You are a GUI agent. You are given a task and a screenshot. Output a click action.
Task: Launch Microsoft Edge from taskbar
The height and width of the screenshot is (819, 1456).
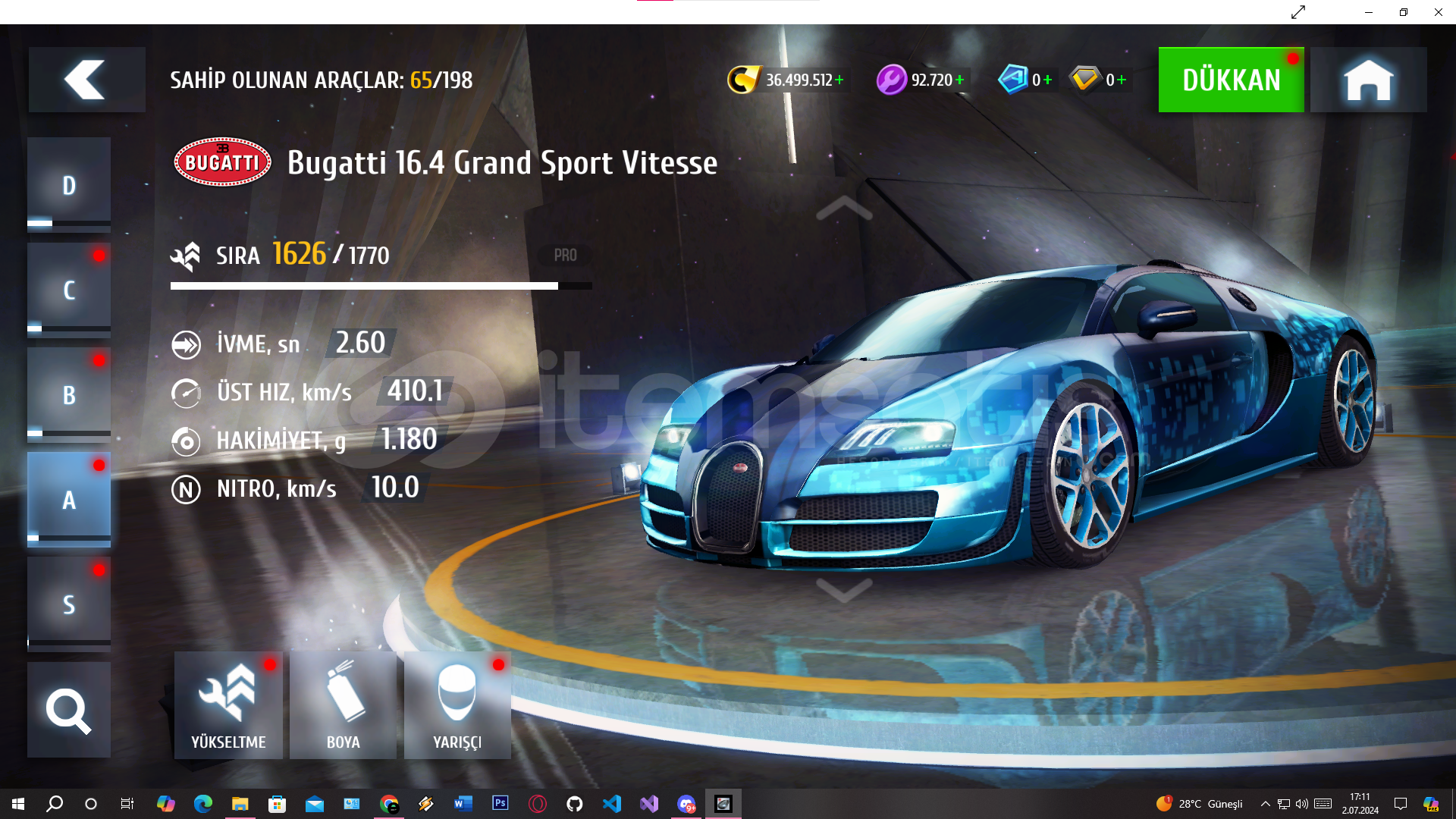click(x=202, y=804)
